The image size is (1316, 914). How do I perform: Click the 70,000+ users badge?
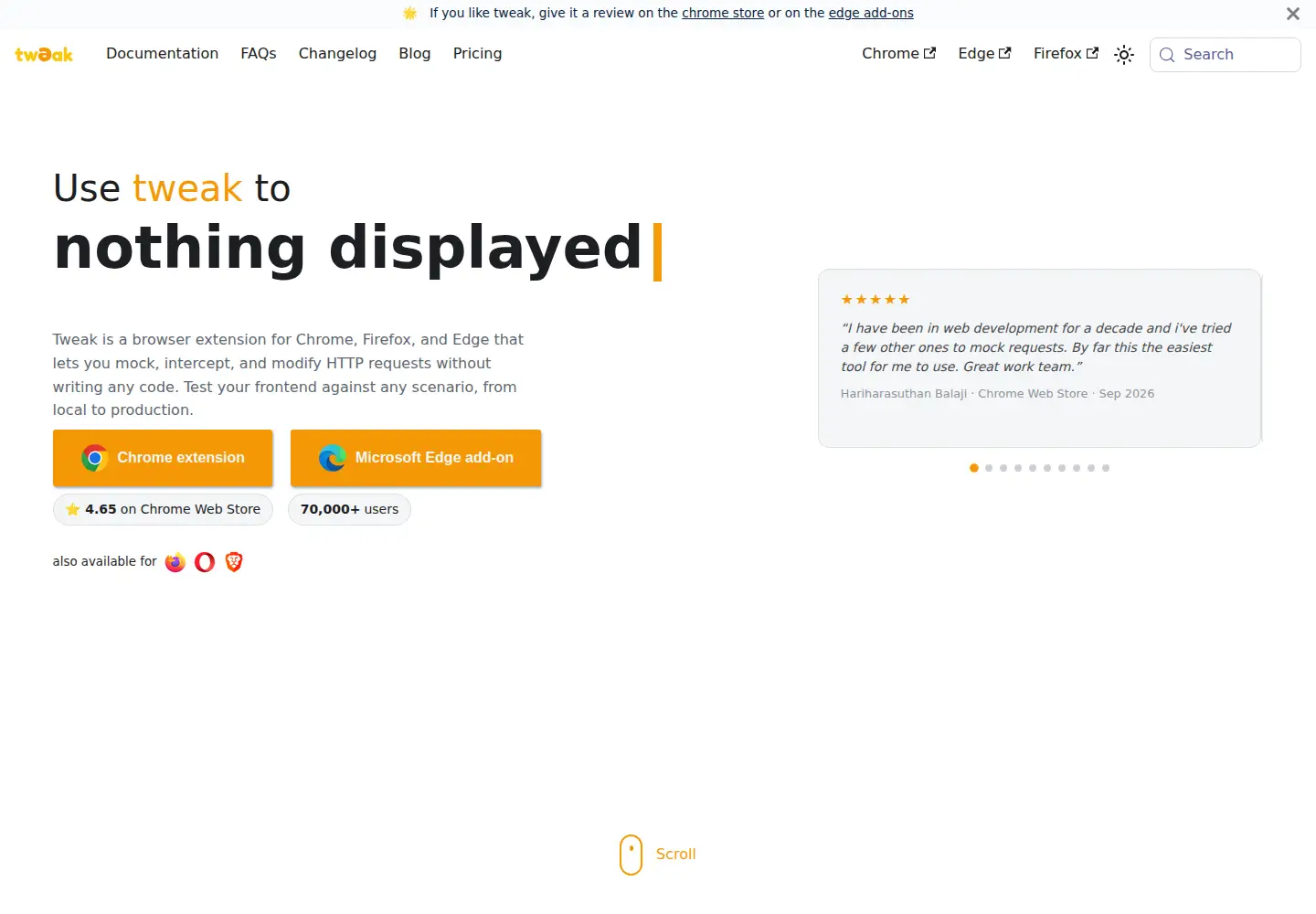(x=349, y=509)
